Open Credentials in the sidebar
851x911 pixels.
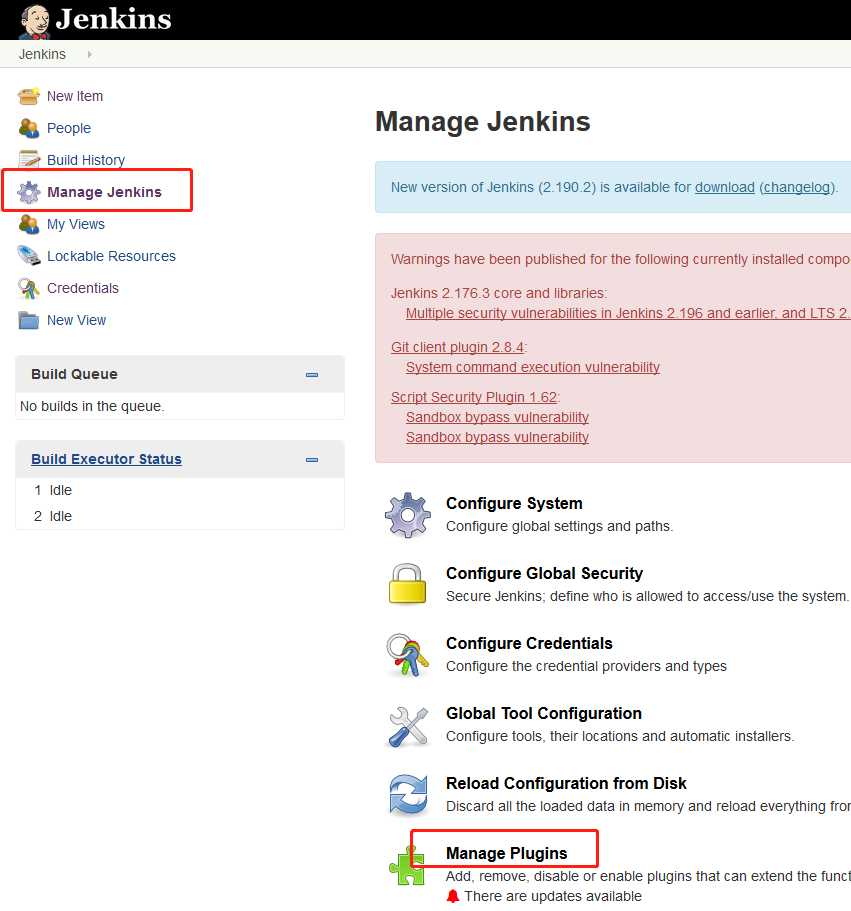coord(83,288)
